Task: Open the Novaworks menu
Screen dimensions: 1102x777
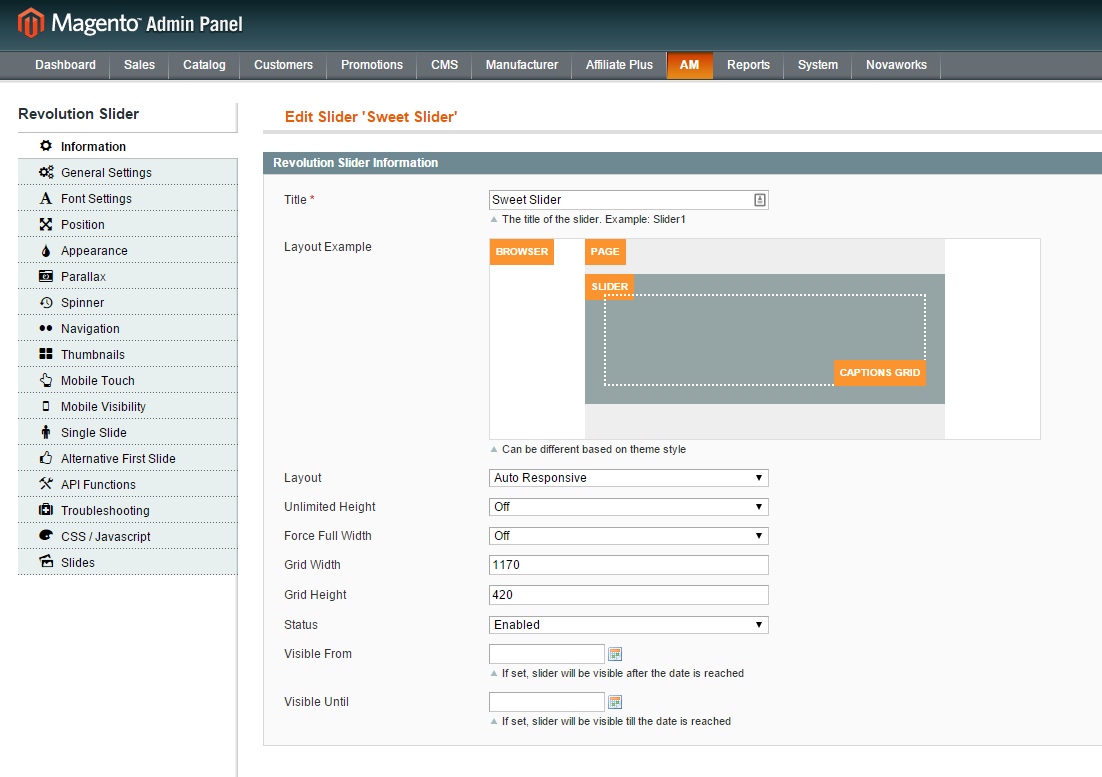Action: 896,65
